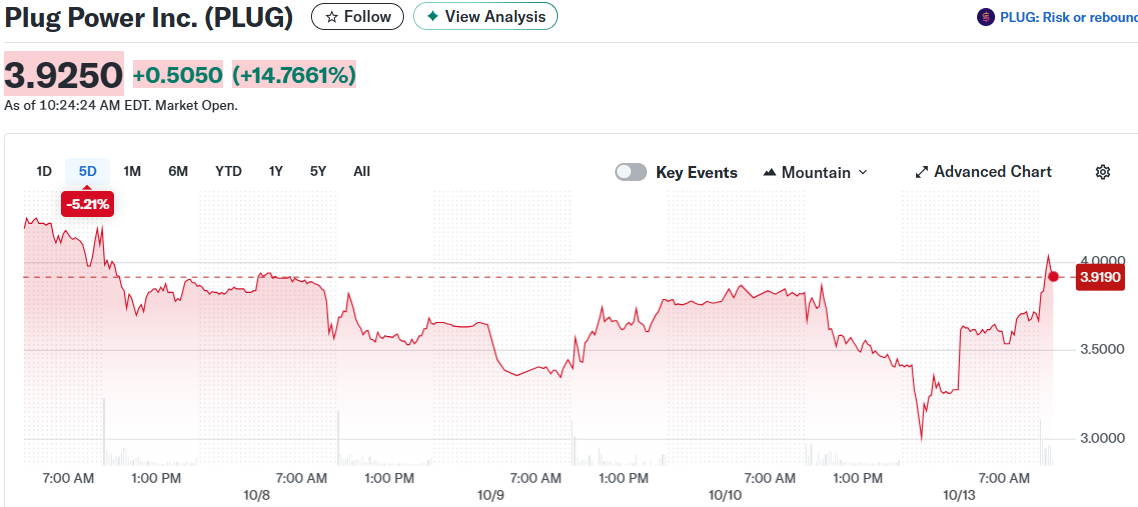The width and height of the screenshot is (1138, 507).
Task: Click the mountain chart type icon
Action: (769, 172)
